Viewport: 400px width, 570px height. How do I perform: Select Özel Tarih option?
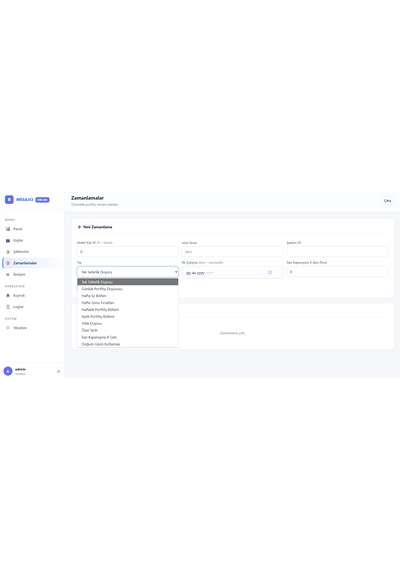click(x=128, y=330)
